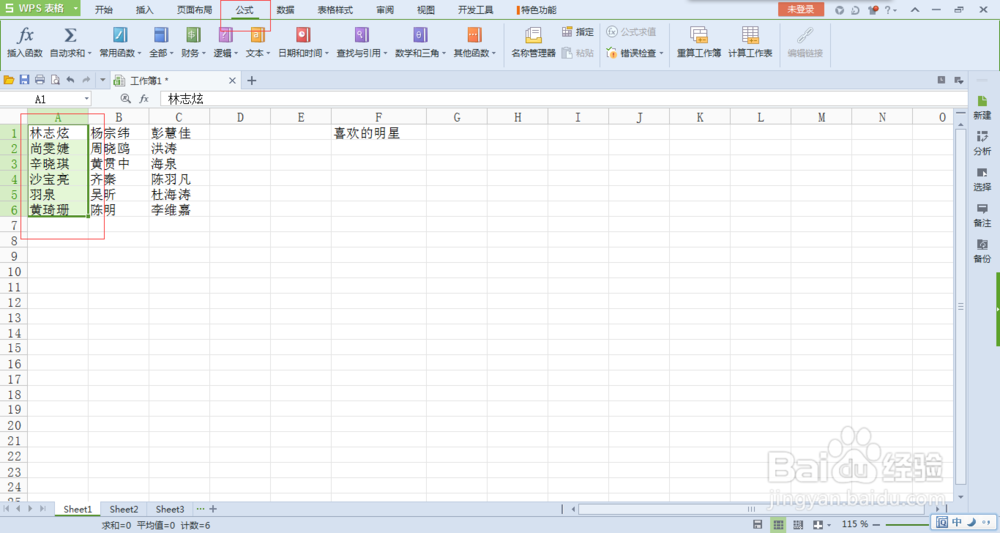1000x533 pixels.
Task: Save the workbook with the floppy icon
Action: click(24, 80)
